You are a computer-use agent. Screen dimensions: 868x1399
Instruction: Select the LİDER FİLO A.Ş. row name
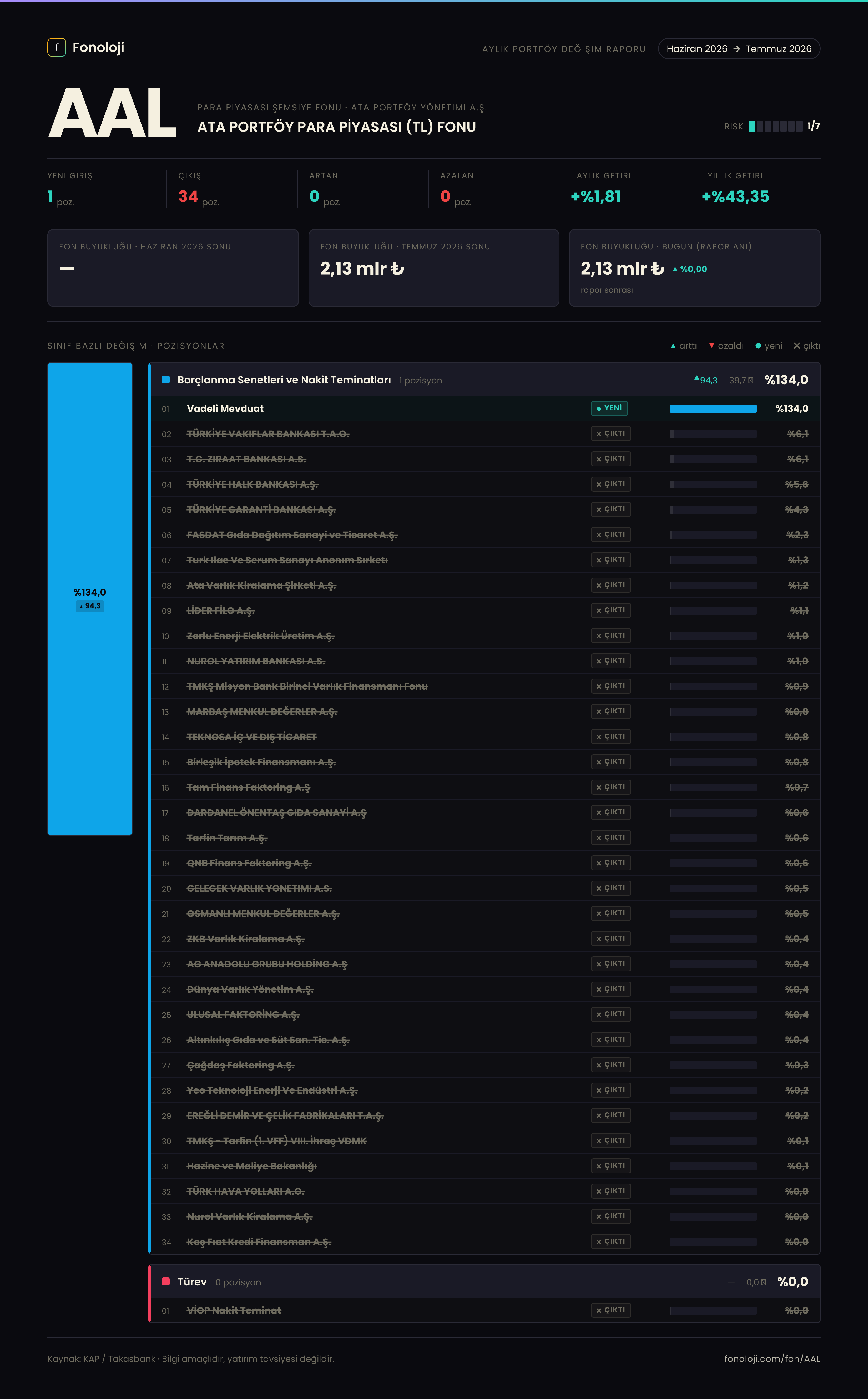coord(221,611)
